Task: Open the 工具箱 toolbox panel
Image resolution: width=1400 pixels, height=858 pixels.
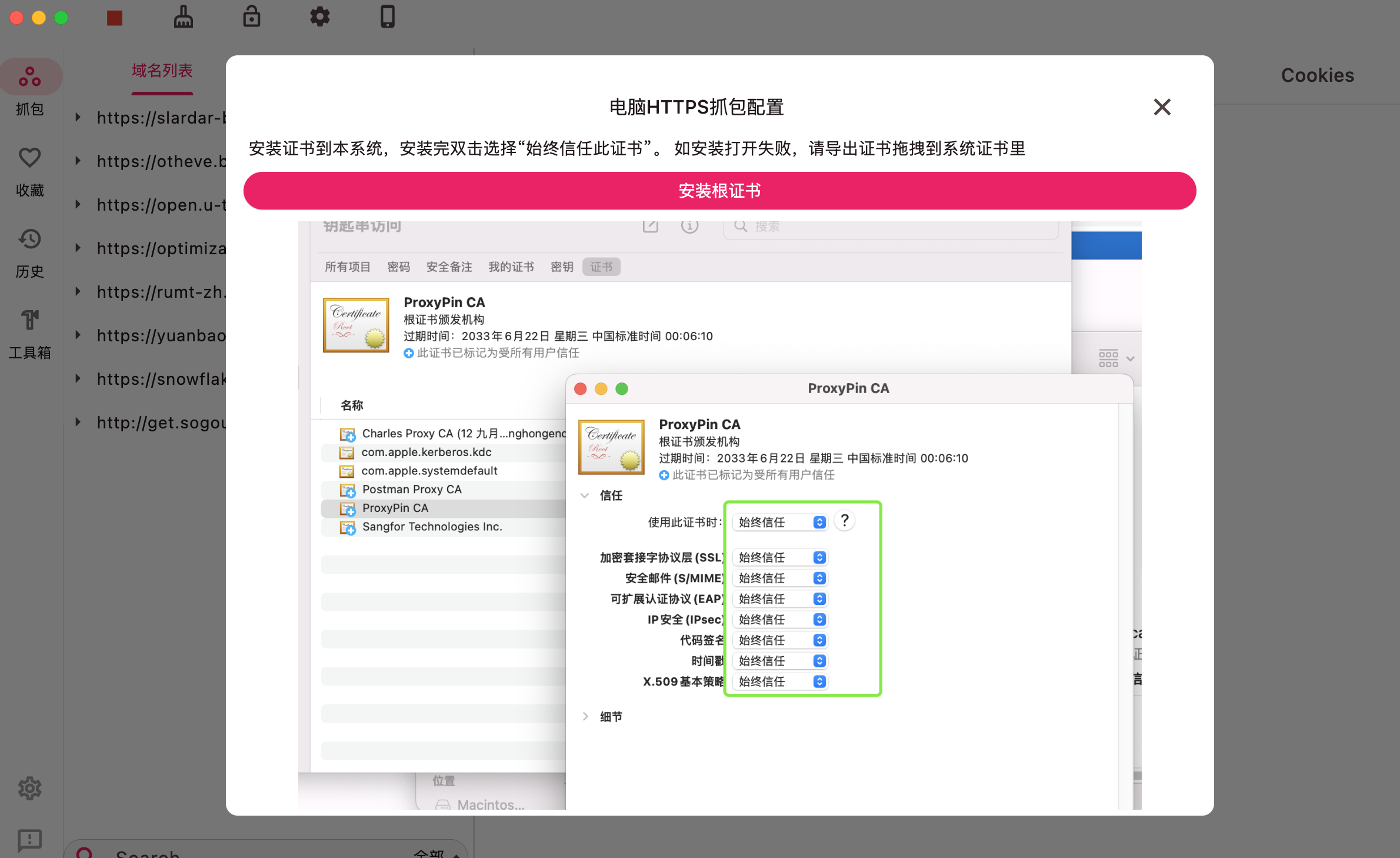Action: coord(29,321)
